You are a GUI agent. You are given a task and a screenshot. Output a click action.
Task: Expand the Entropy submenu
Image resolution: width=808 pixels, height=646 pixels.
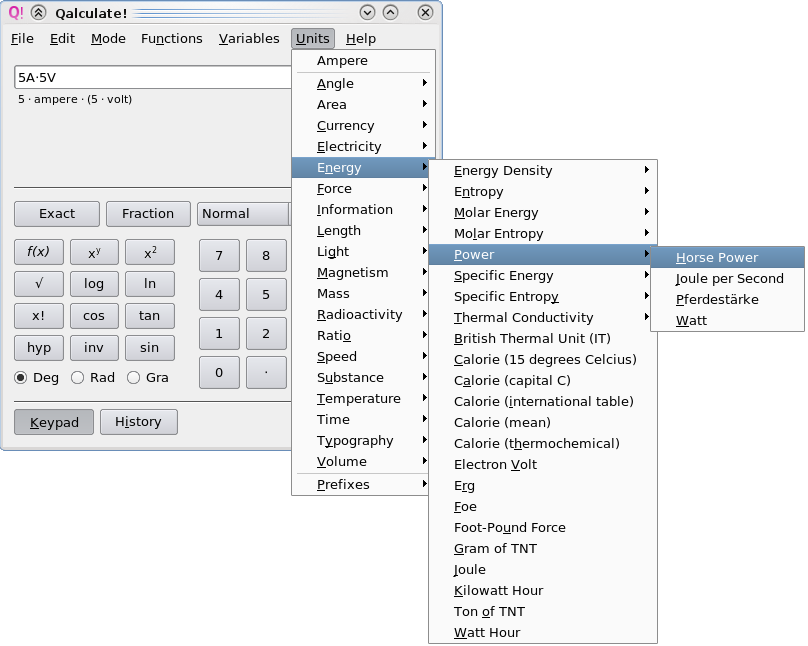543,192
